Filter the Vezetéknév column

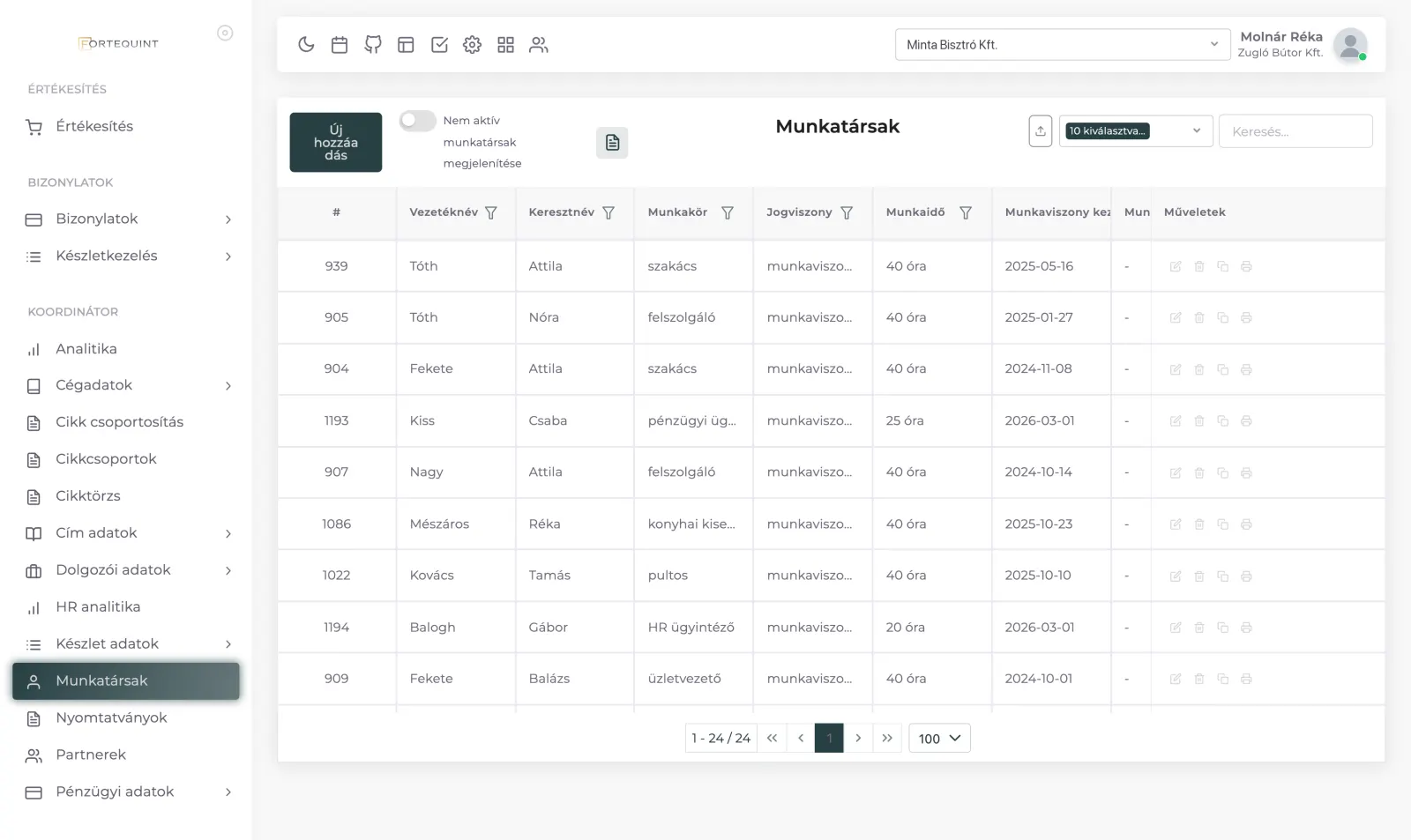tap(491, 212)
